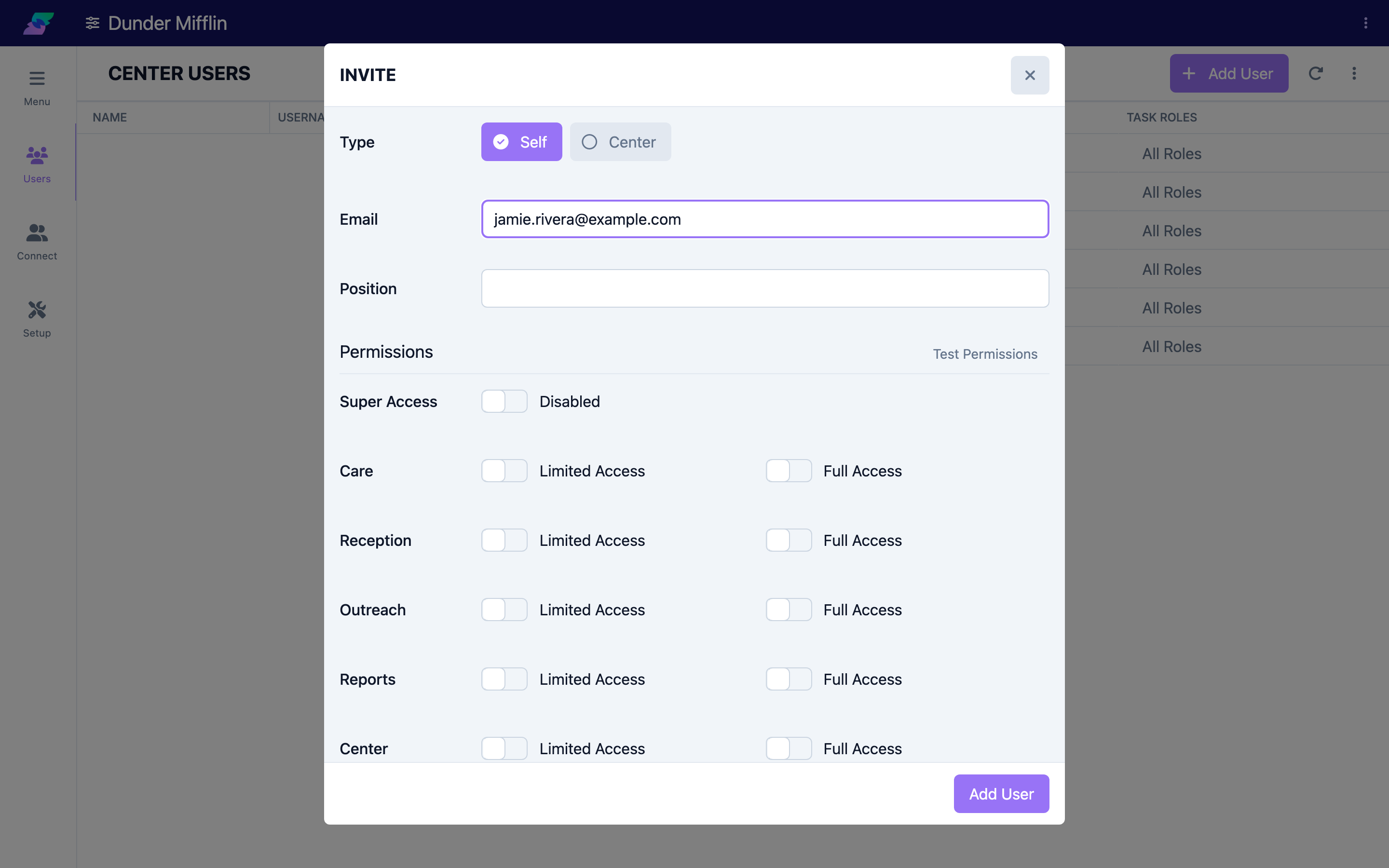Select the Center invite type
Image resolution: width=1389 pixels, height=868 pixels.
[x=620, y=142]
